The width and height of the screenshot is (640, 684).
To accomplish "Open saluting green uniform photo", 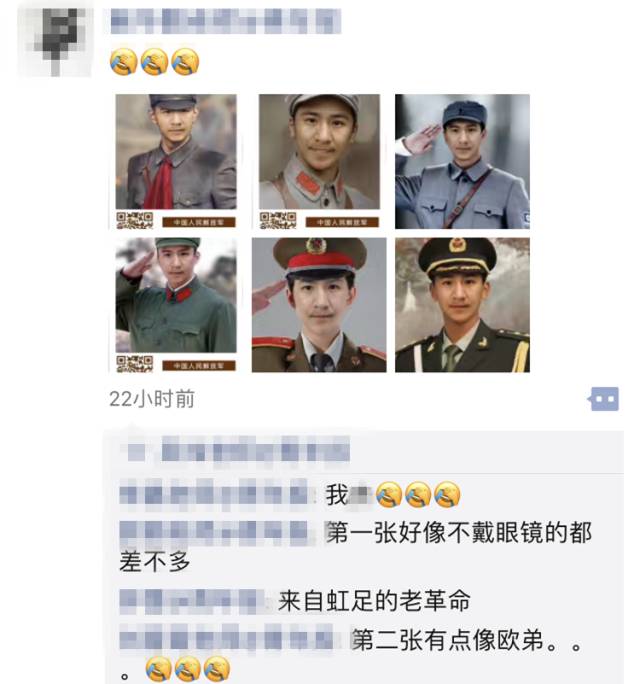I will click(176, 304).
